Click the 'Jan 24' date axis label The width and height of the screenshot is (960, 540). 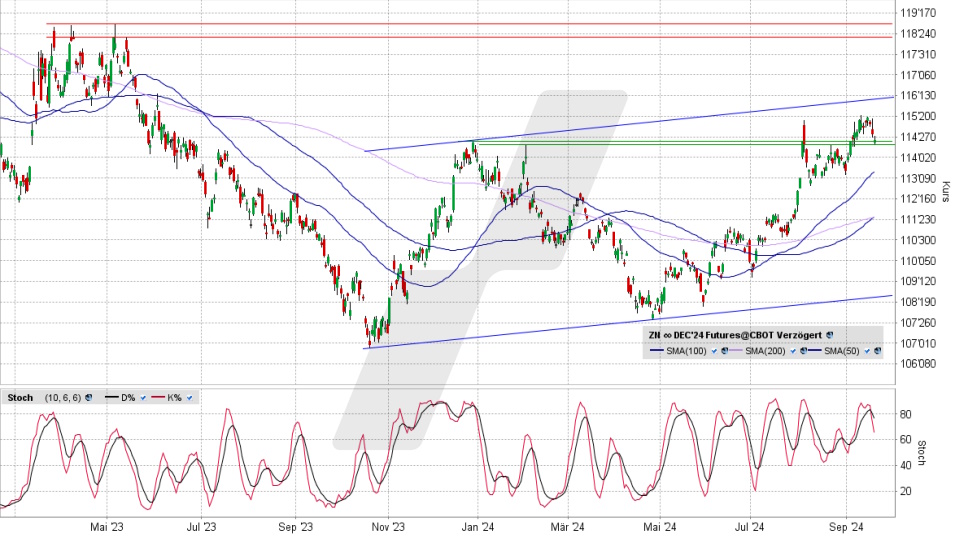478,527
